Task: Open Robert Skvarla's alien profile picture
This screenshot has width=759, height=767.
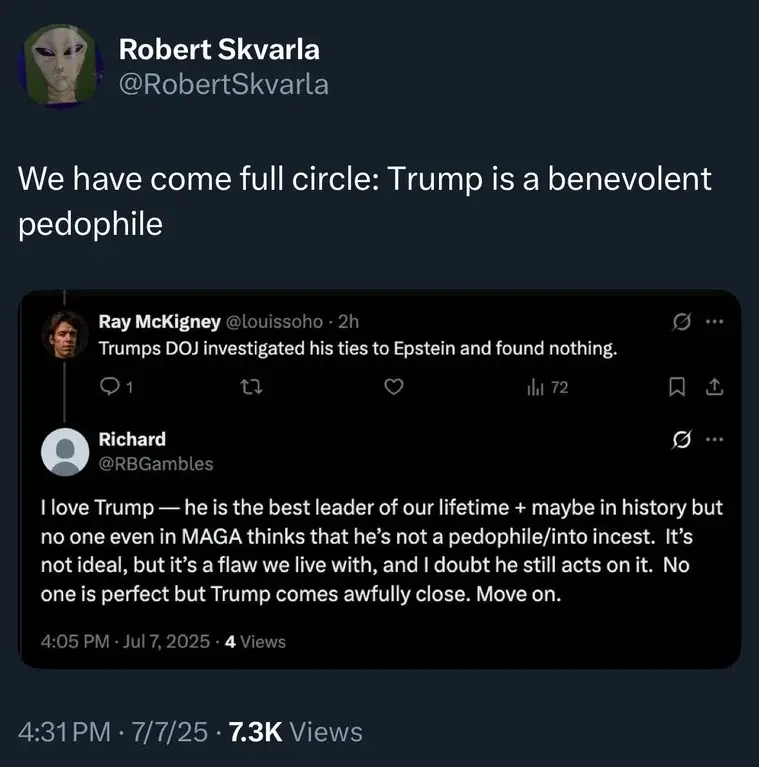Action: (62, 66)
